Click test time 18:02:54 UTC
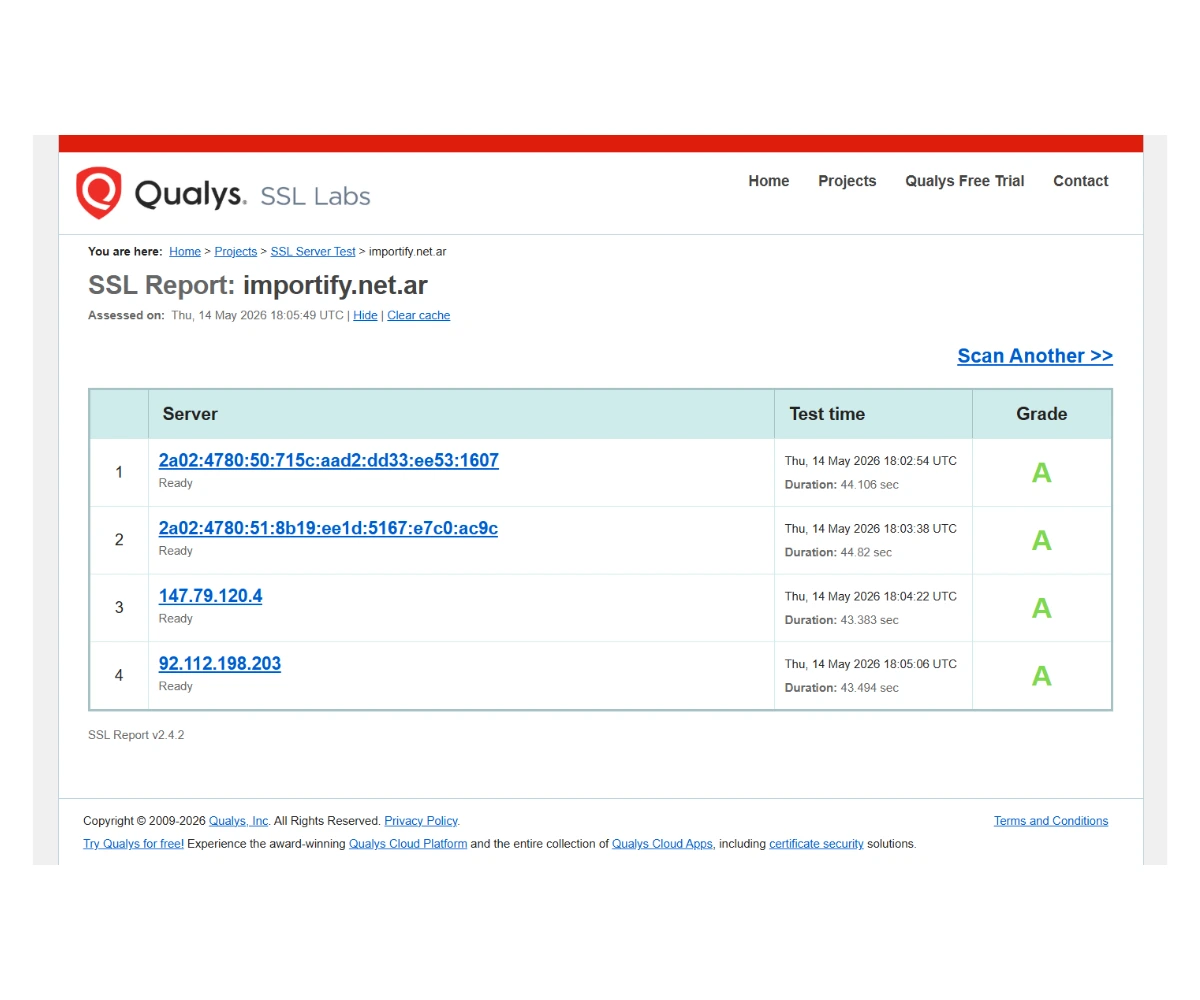The width and height of the screenshot is (1200, 1000). [x=870, y=461]
